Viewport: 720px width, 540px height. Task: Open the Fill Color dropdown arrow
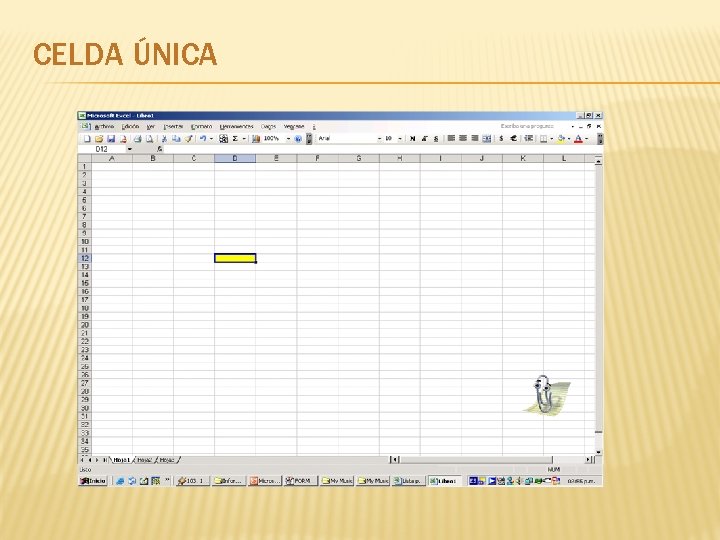click(x=569, y=139)
